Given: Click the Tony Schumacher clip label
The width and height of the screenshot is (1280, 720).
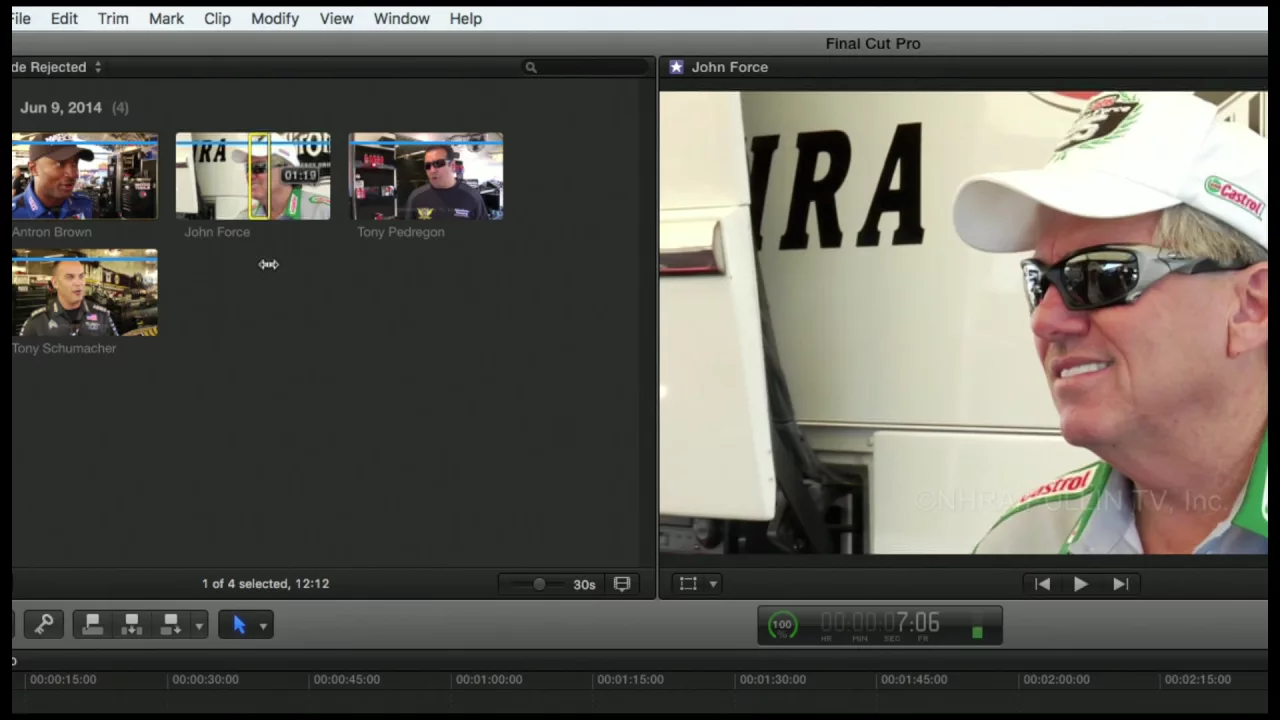Looking at the screenshot, I should pos(64,348).
